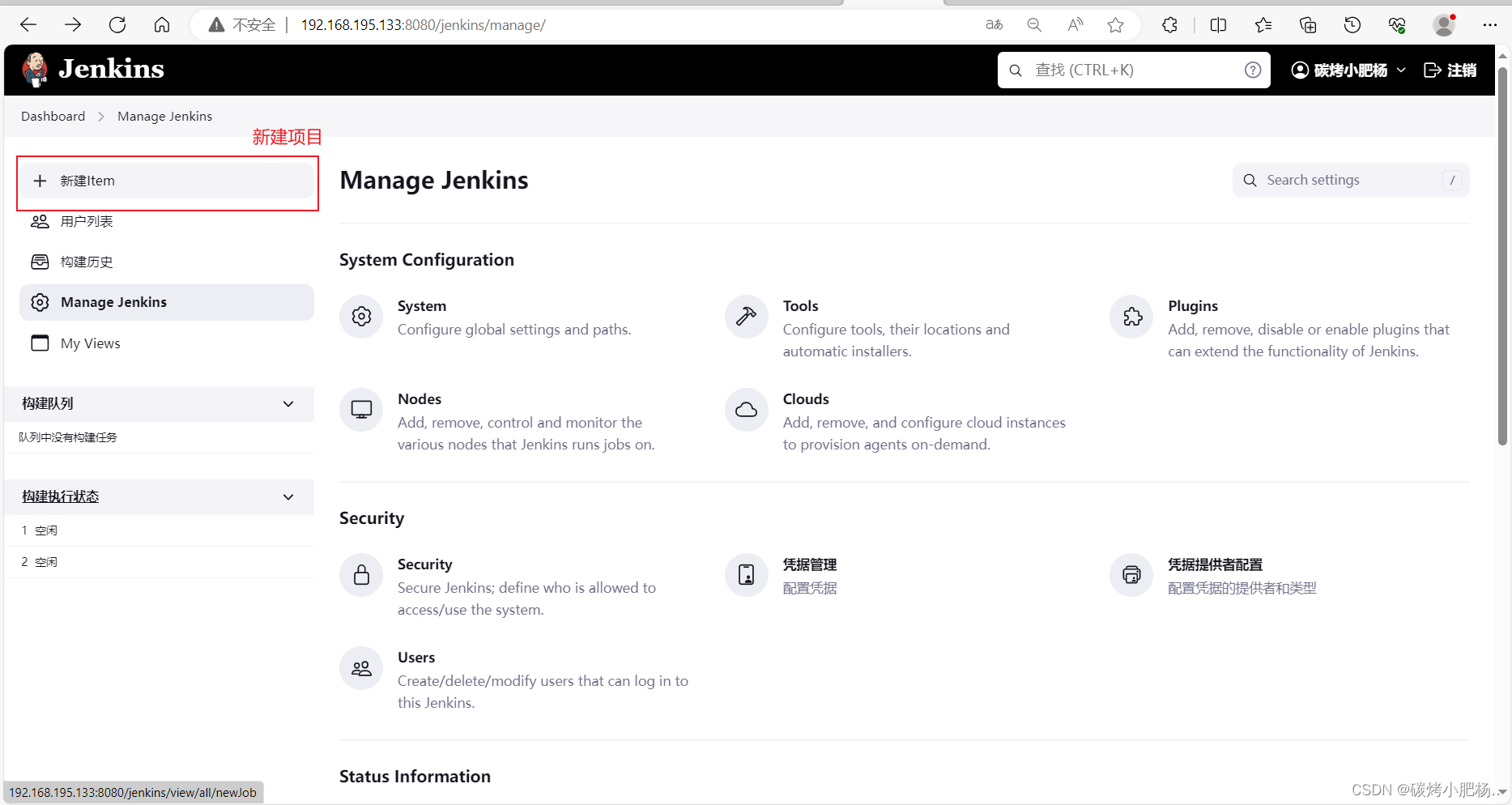Click the not-secure warning triangle icon
The height and width of the screenshot is (805, 1512).
tap(216, 25)
